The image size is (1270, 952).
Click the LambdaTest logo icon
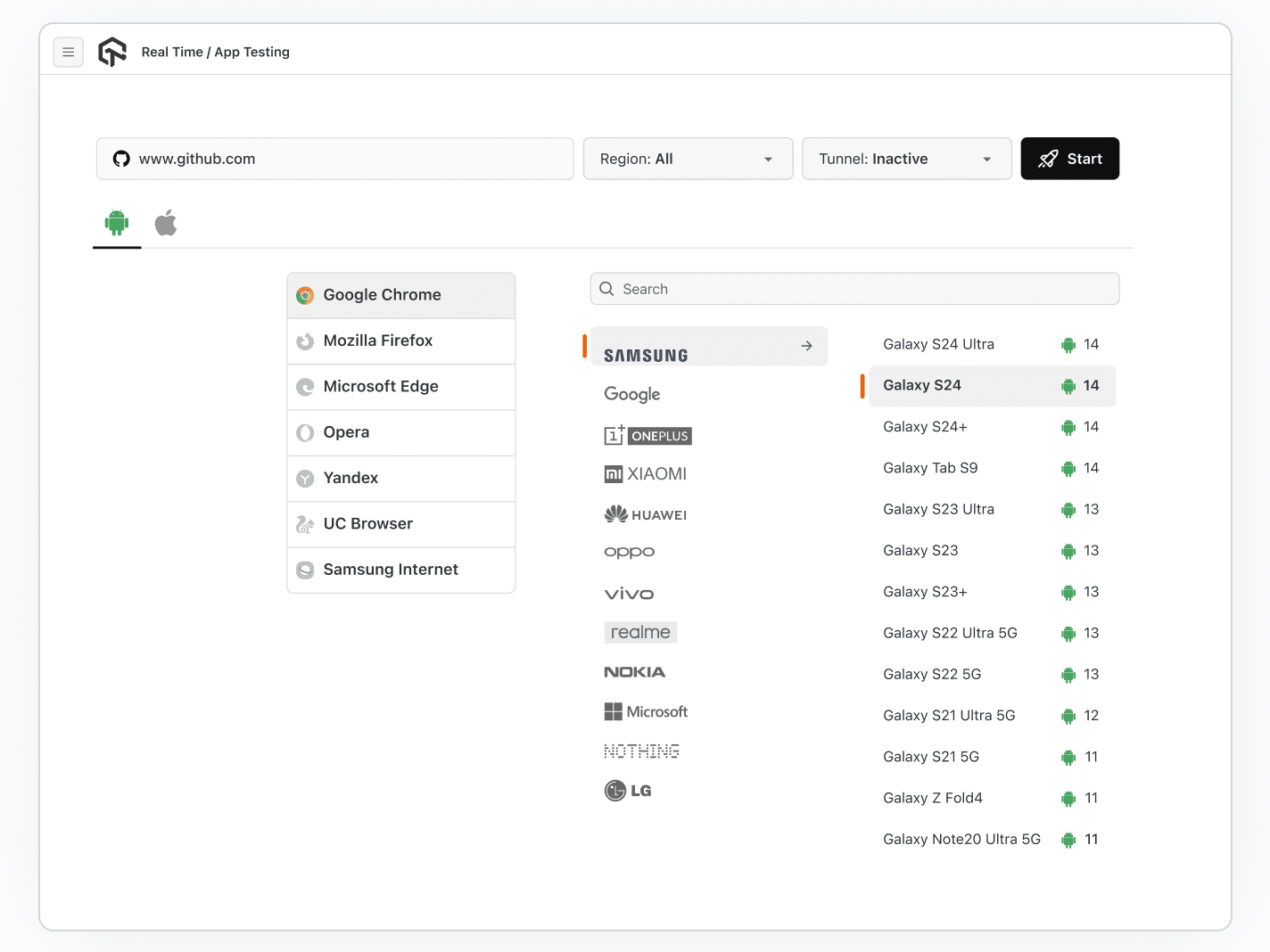[x=112, y=53]
